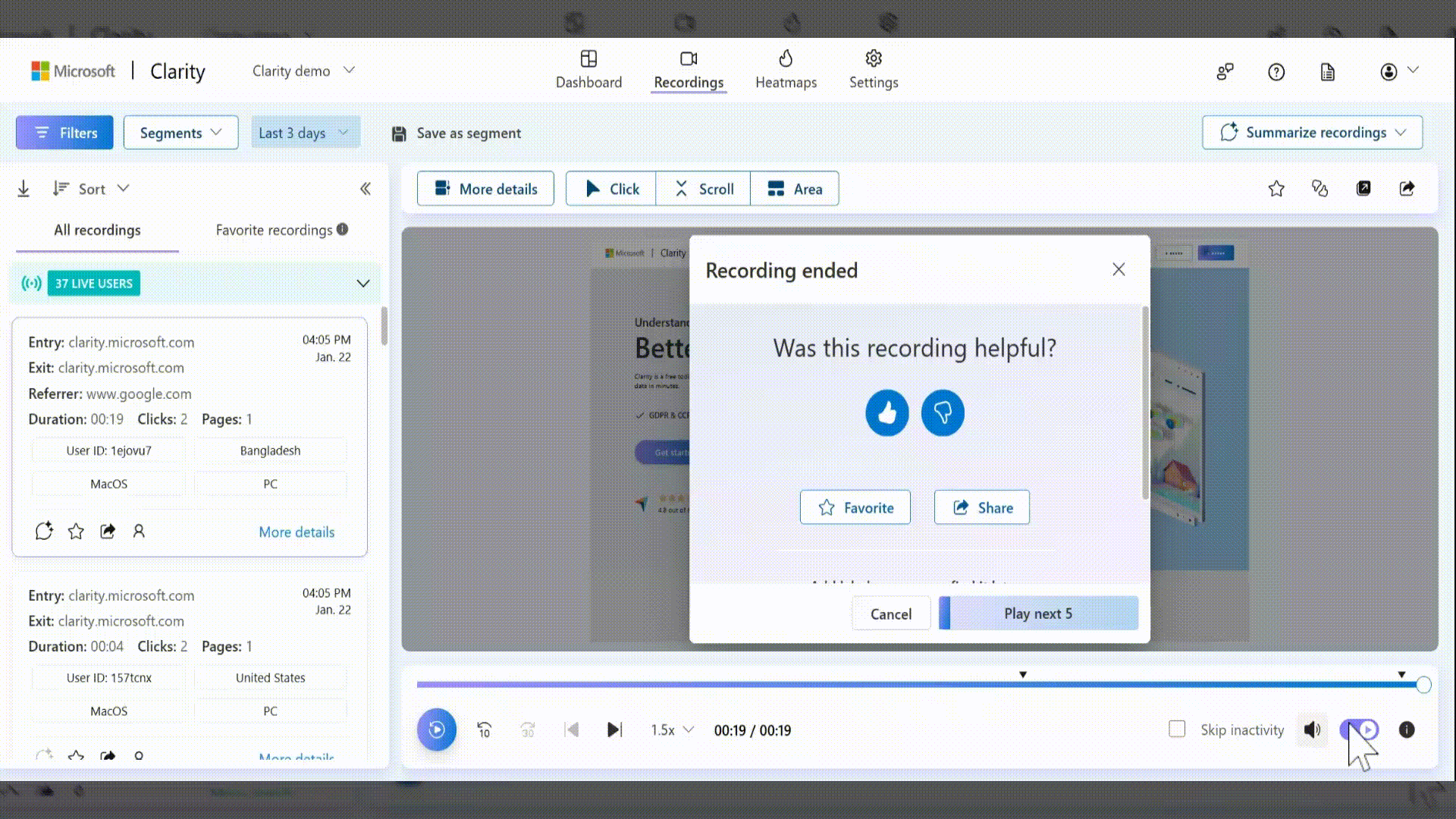
Task: Click Play next 5 button
Action: pos(1038,613)
